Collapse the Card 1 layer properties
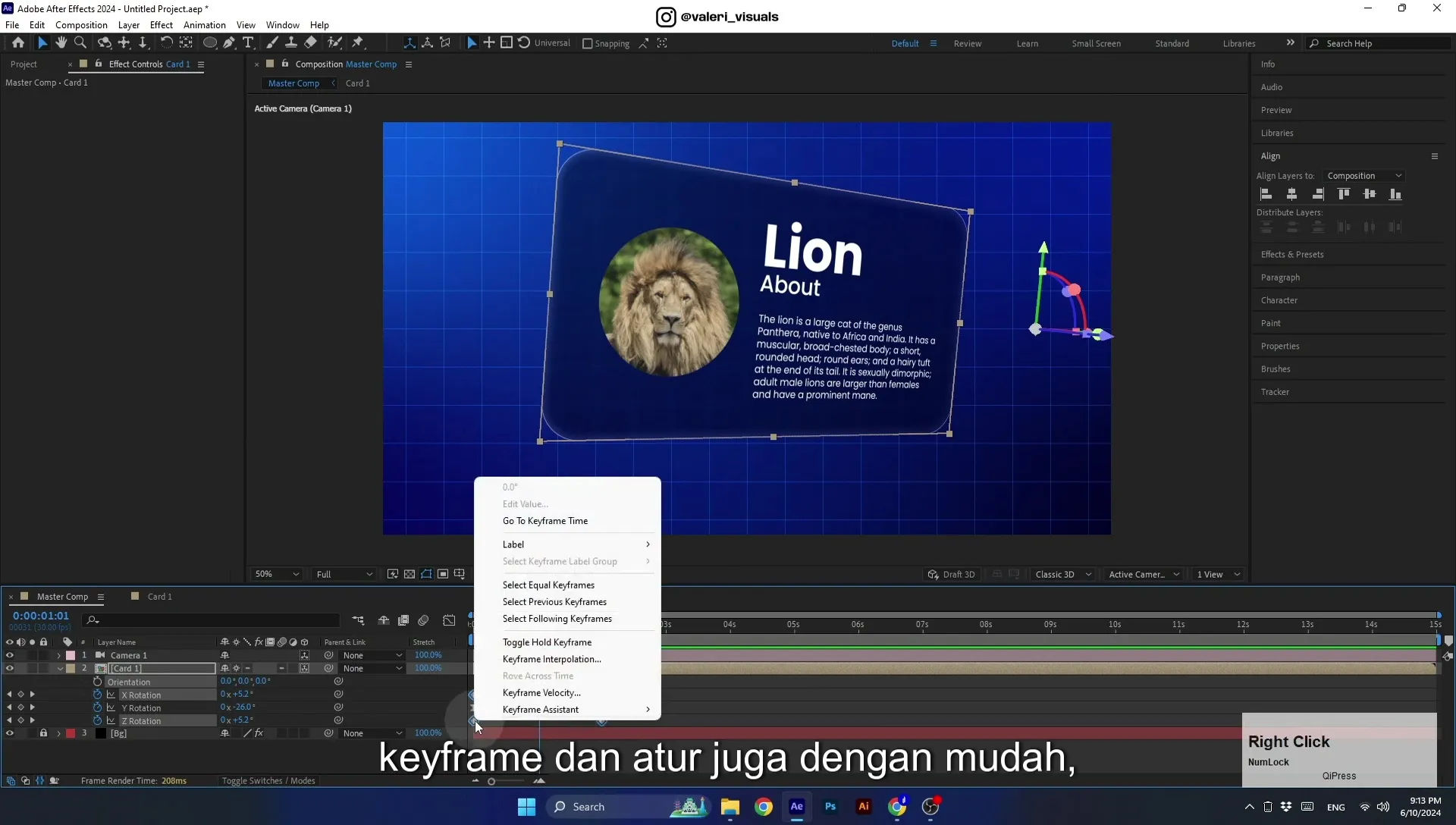1456x825 pixels. pos(59,668)
